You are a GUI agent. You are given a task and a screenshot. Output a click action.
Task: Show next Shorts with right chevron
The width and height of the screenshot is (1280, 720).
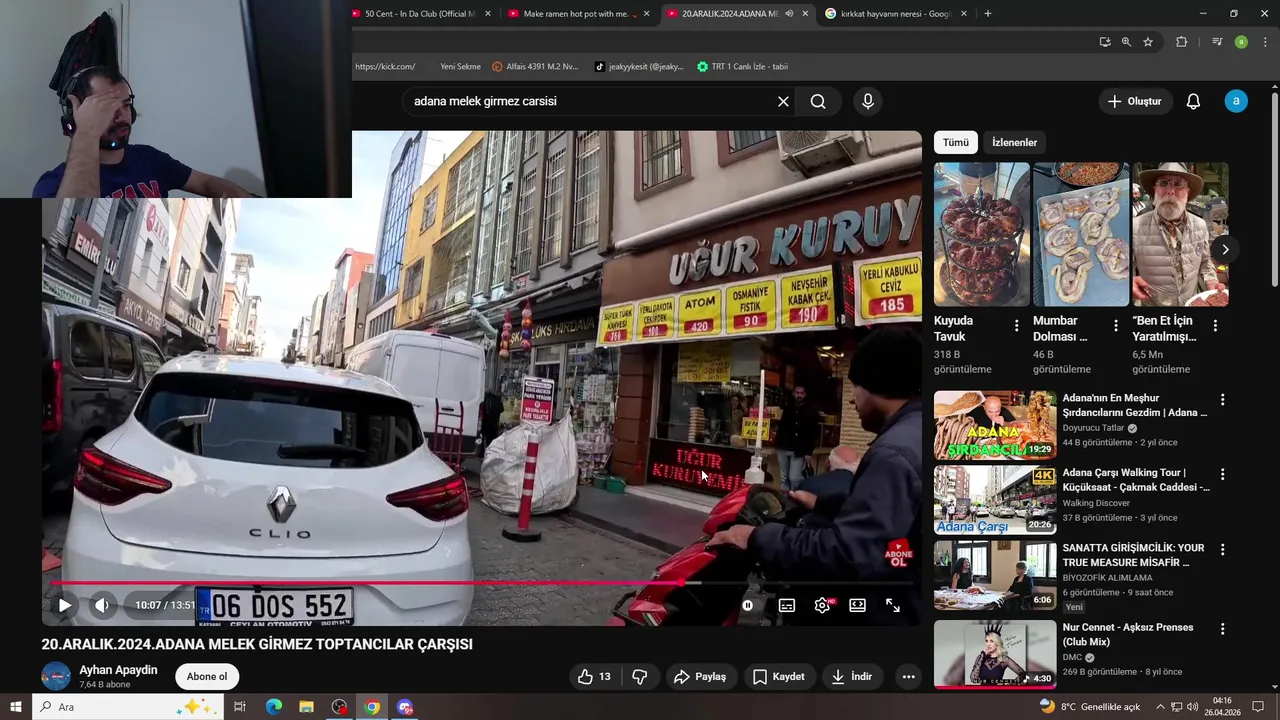(1225, 249)
